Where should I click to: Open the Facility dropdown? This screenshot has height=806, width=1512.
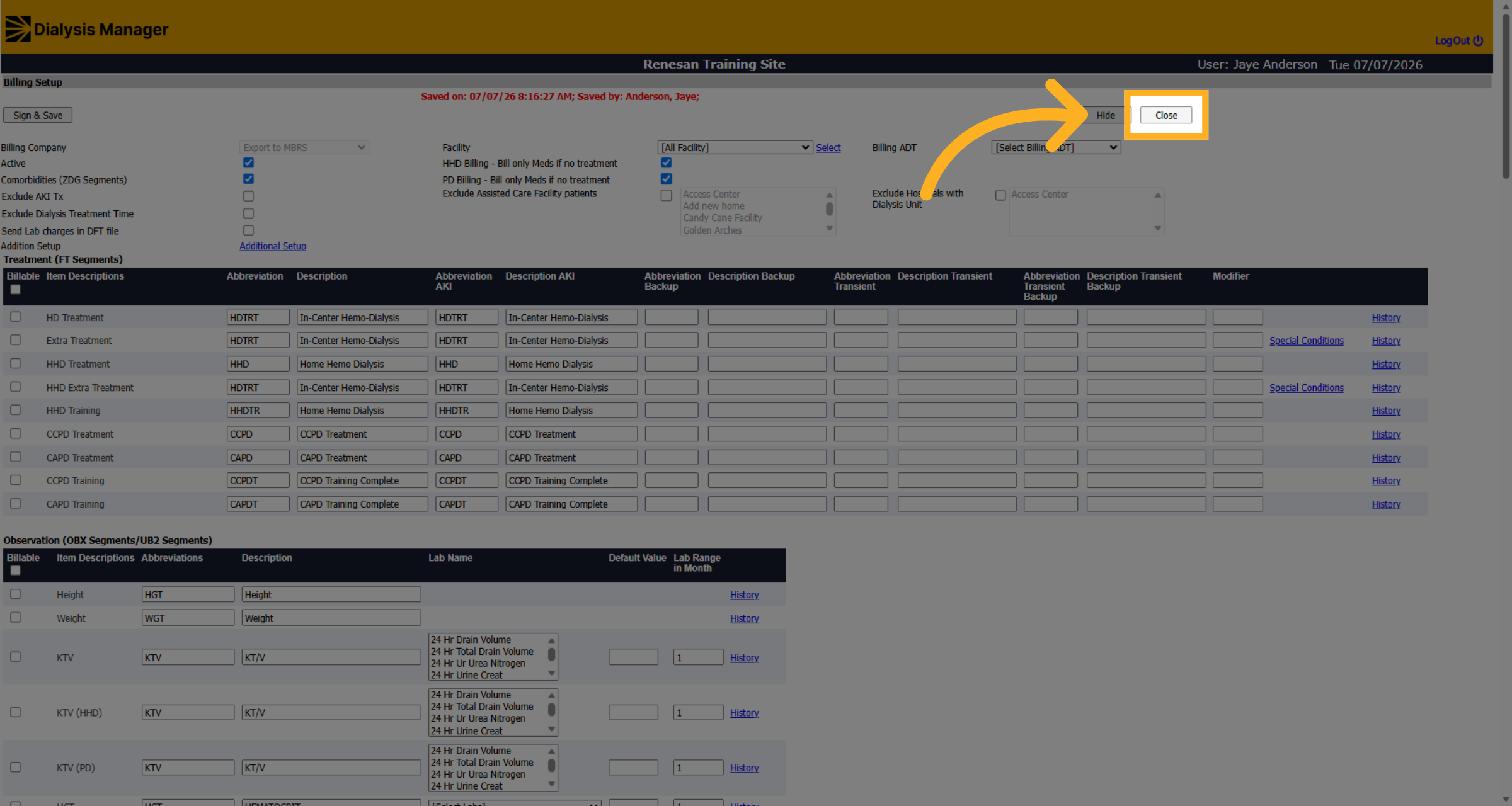(735, 147)
